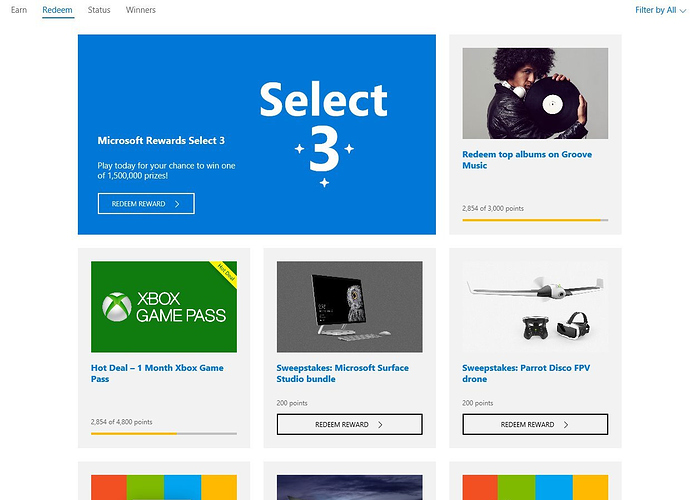Switch to the Status tab
690x500 pixels.
99,10
